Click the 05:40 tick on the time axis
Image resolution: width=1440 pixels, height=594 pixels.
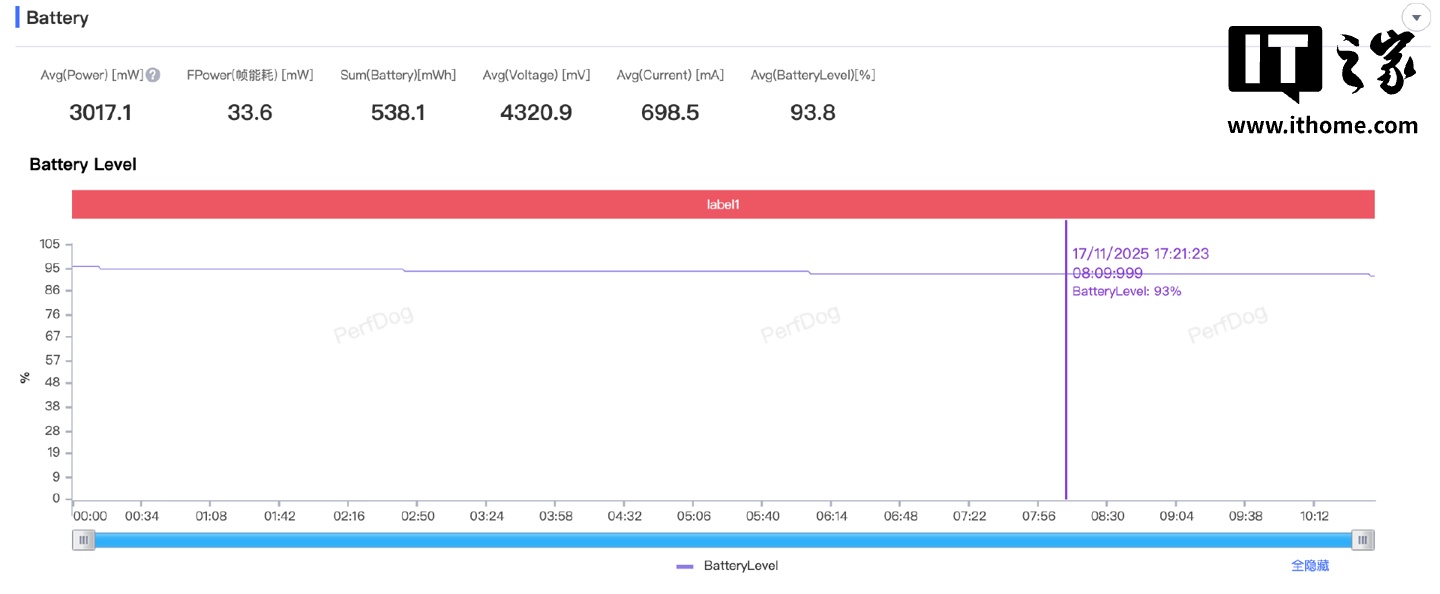click(x=762, y=516)
